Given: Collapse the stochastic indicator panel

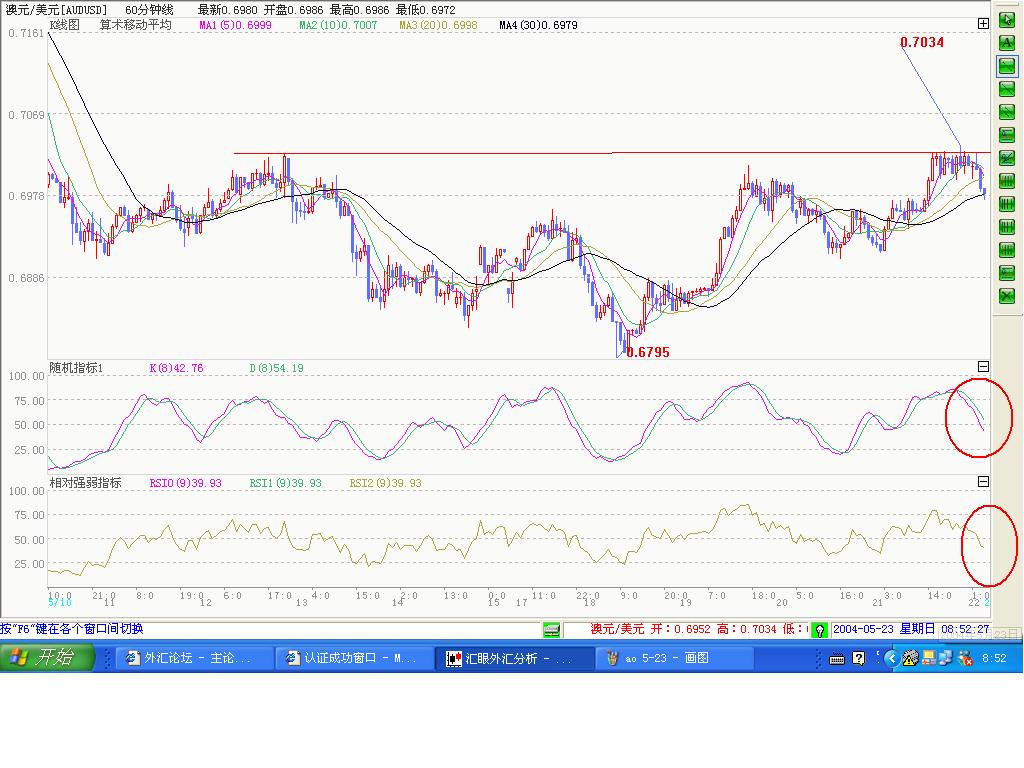Looking at the screenshot, I should pyautogui.click(x=984, y=366).
